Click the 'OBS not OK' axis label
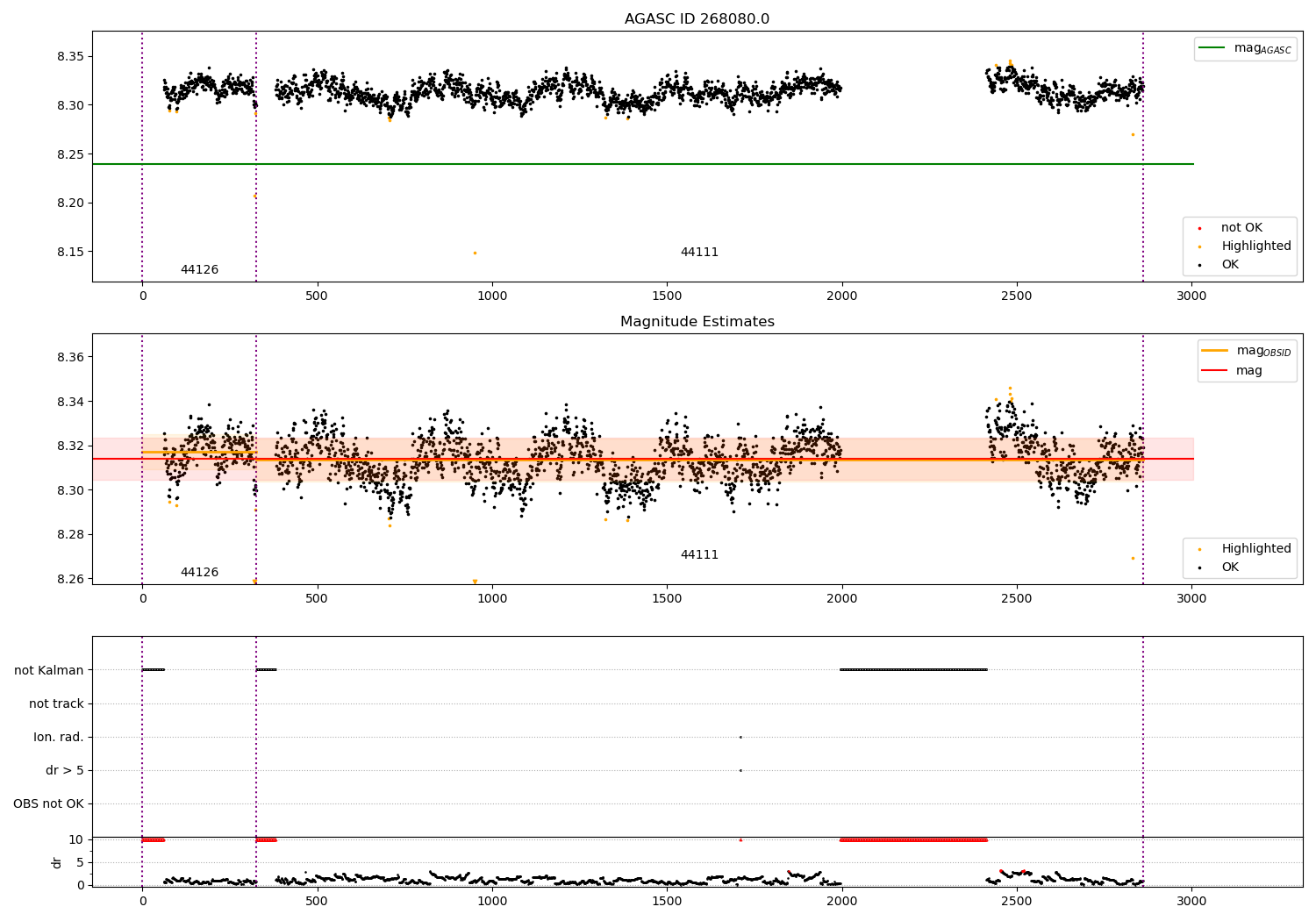Screen dimensions: 1316x921 pos(48,804)
